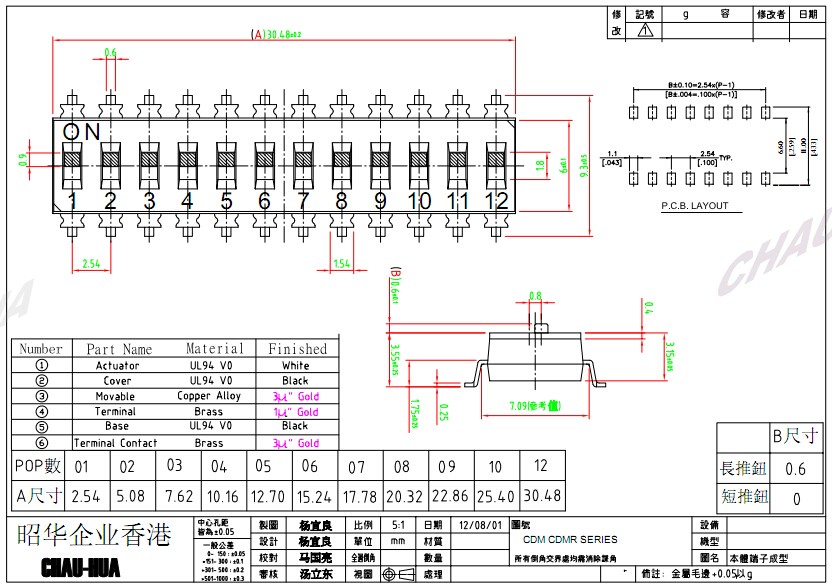Image resolution: width=832 pixels, height=586 pixels.
Task: Click the 2.54 pin pitch dimension
Action: [x=91, y=264]
